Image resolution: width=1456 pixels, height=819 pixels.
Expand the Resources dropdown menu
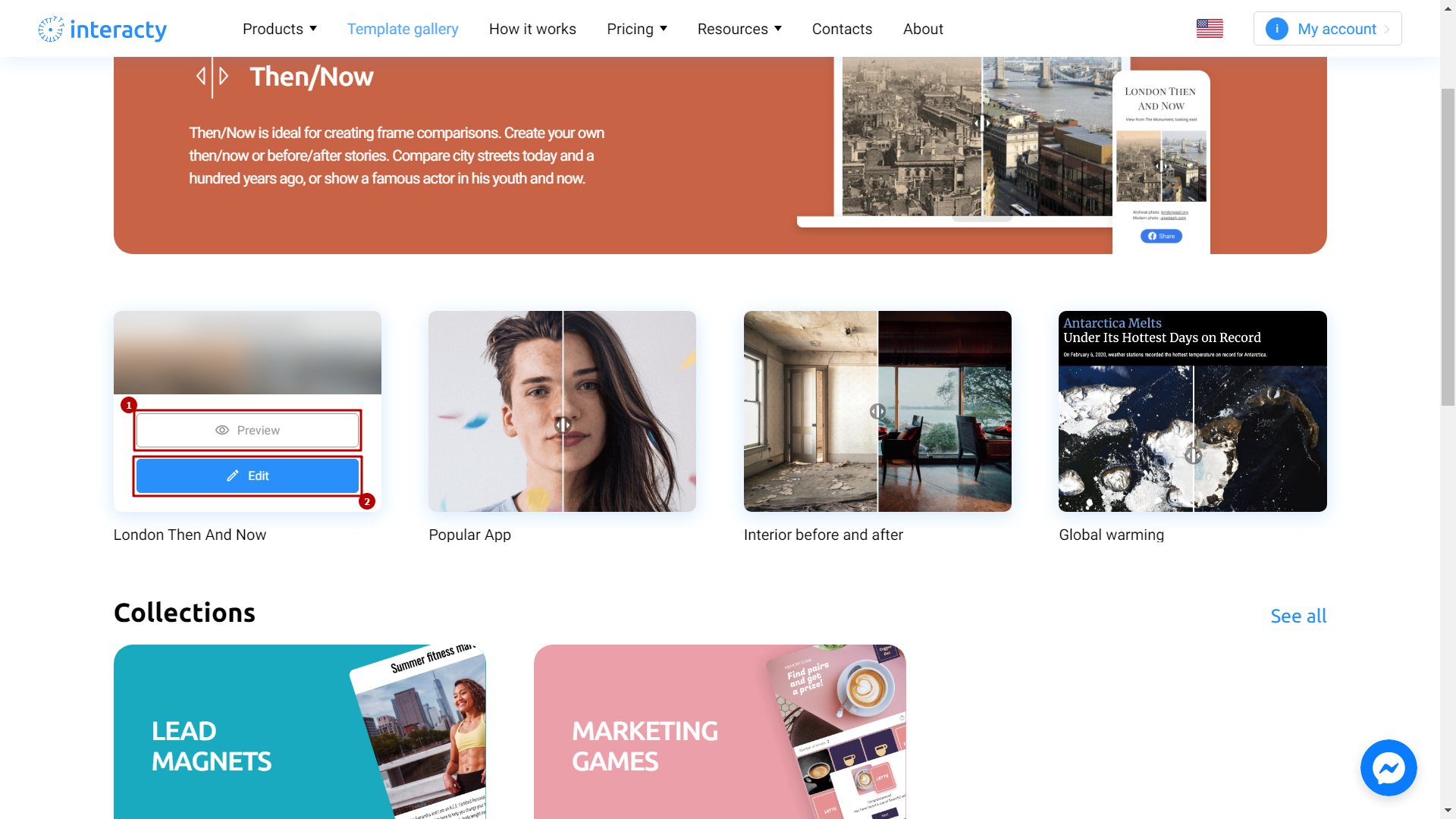pos(739,28)
